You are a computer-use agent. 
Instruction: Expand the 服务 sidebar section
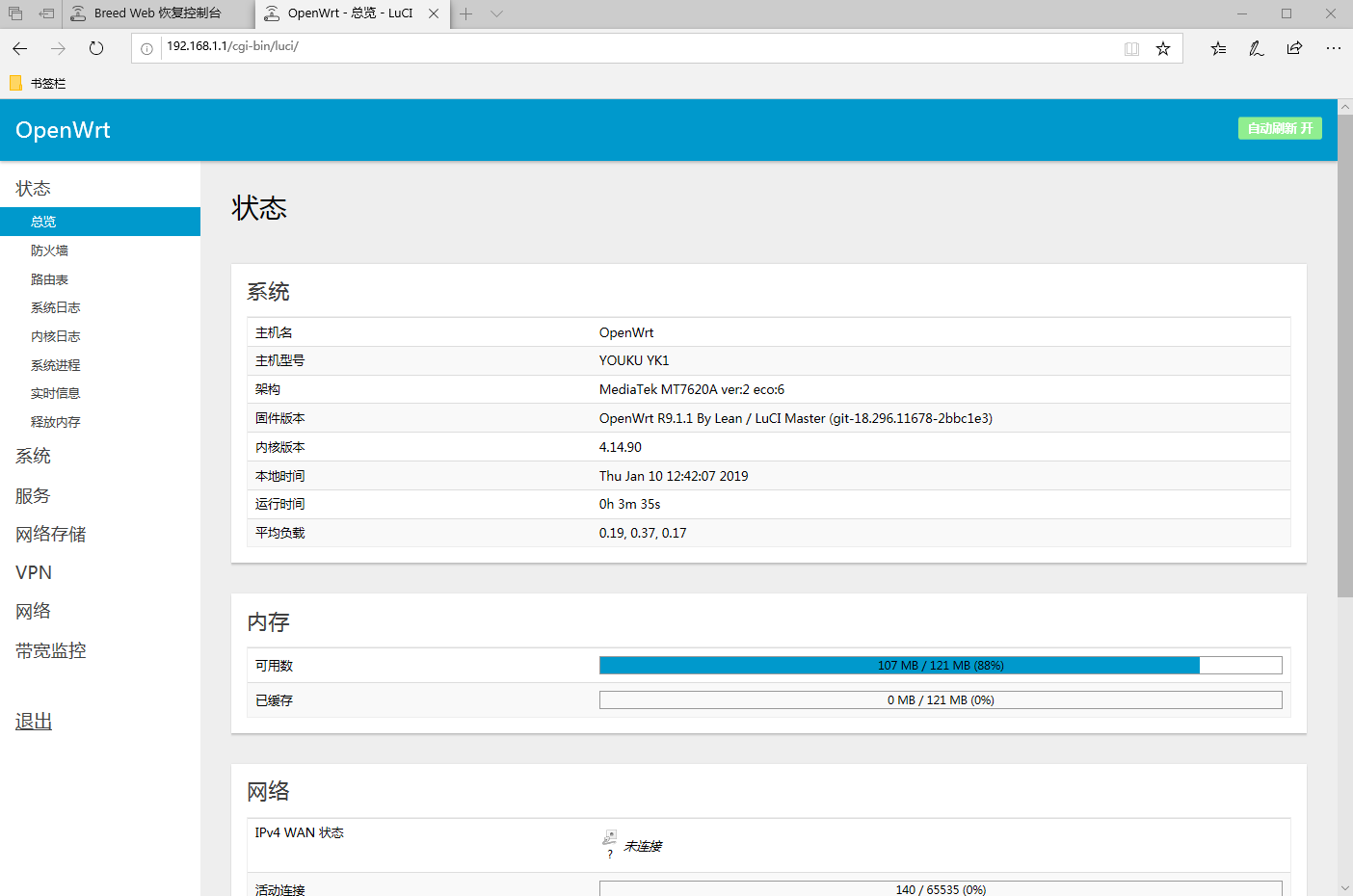tap(33, 495)
